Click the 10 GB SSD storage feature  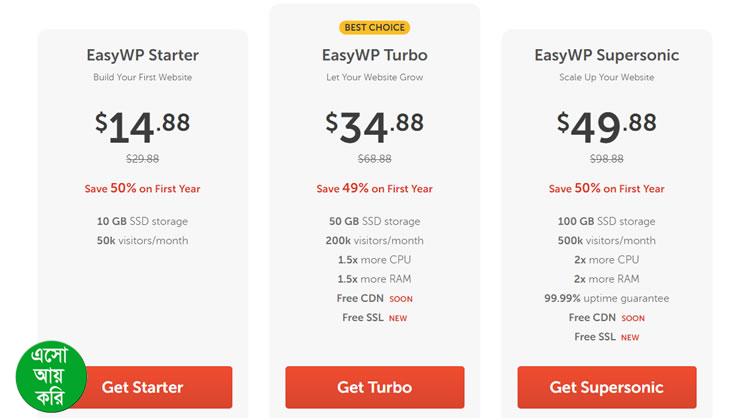[x=142, y=221]
